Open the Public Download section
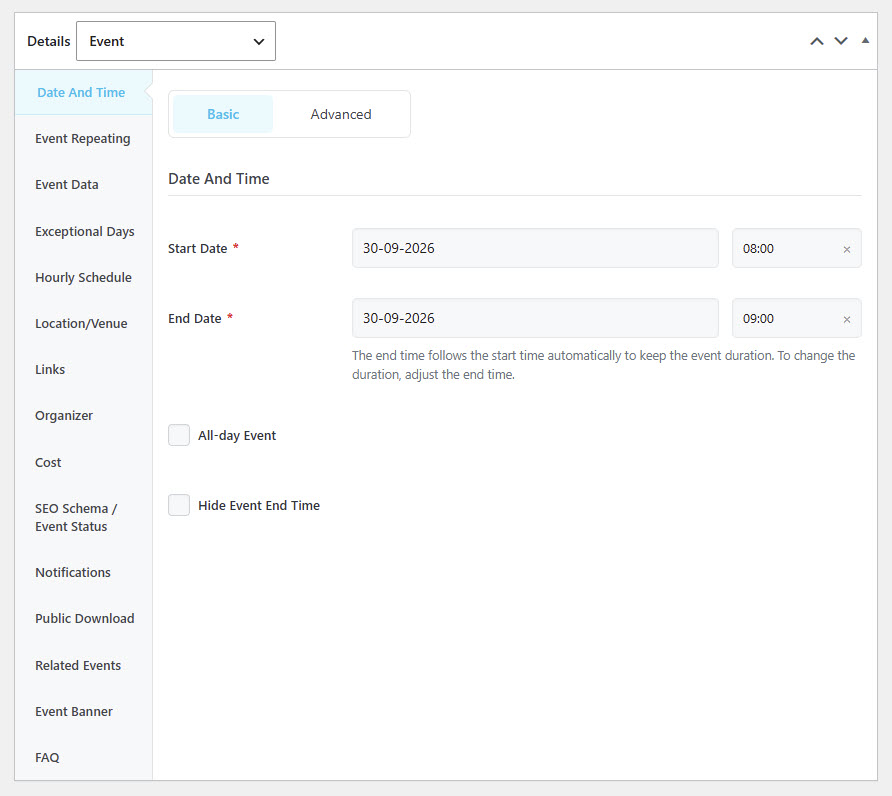 (84, 618)
